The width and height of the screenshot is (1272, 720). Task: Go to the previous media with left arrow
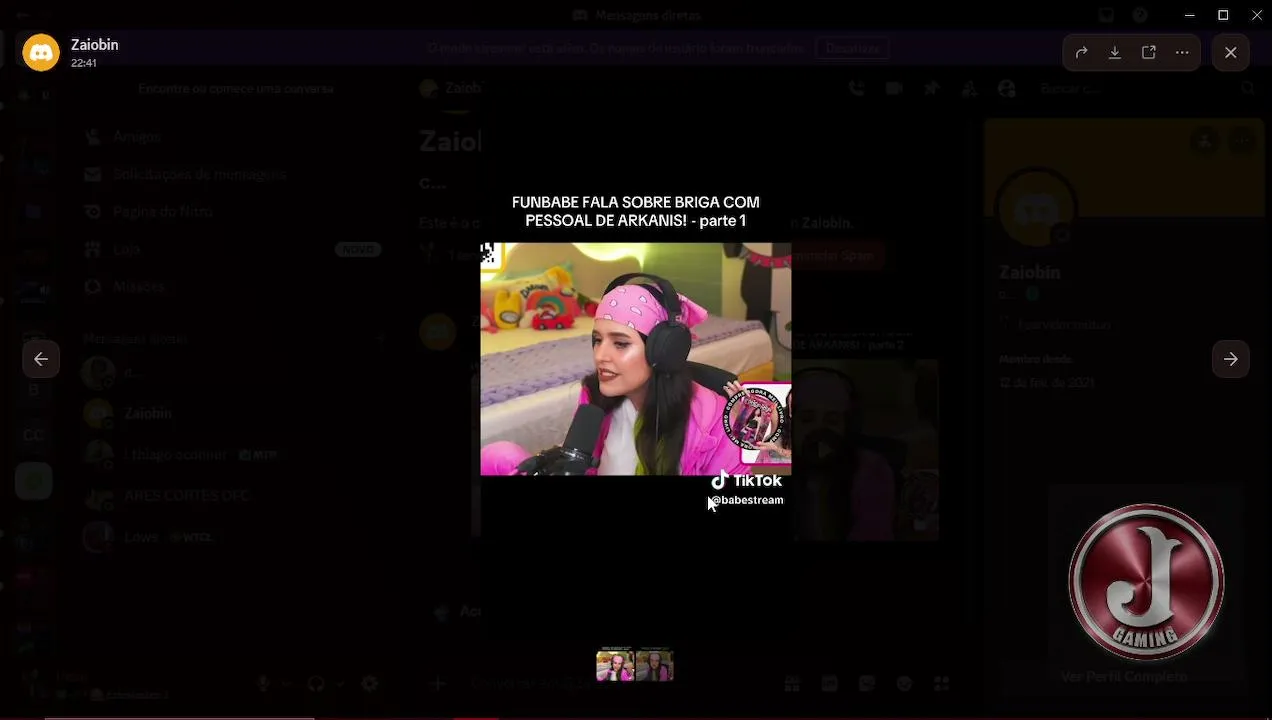point(41,359)
